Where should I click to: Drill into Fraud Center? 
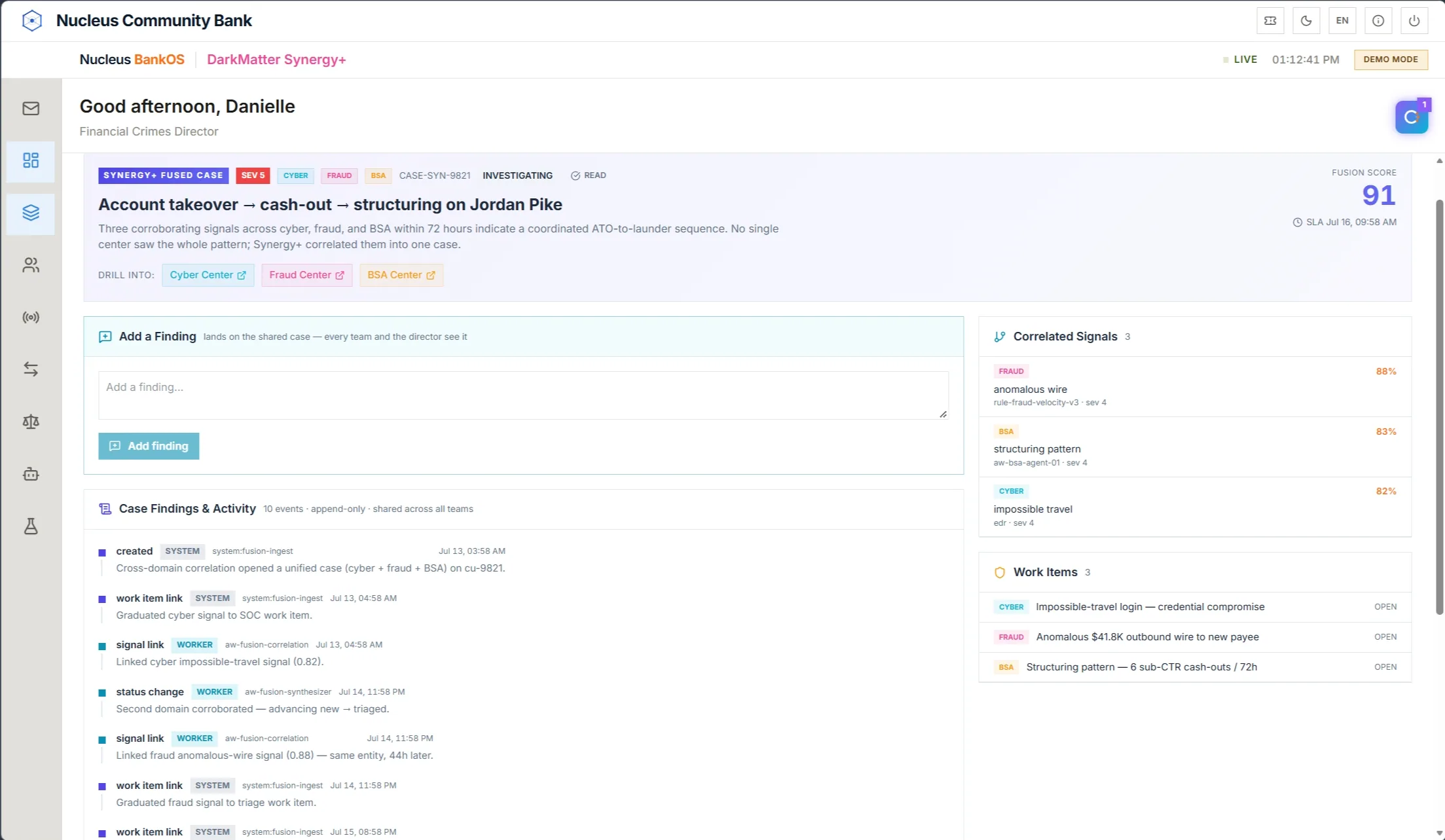tap(306, 275)
